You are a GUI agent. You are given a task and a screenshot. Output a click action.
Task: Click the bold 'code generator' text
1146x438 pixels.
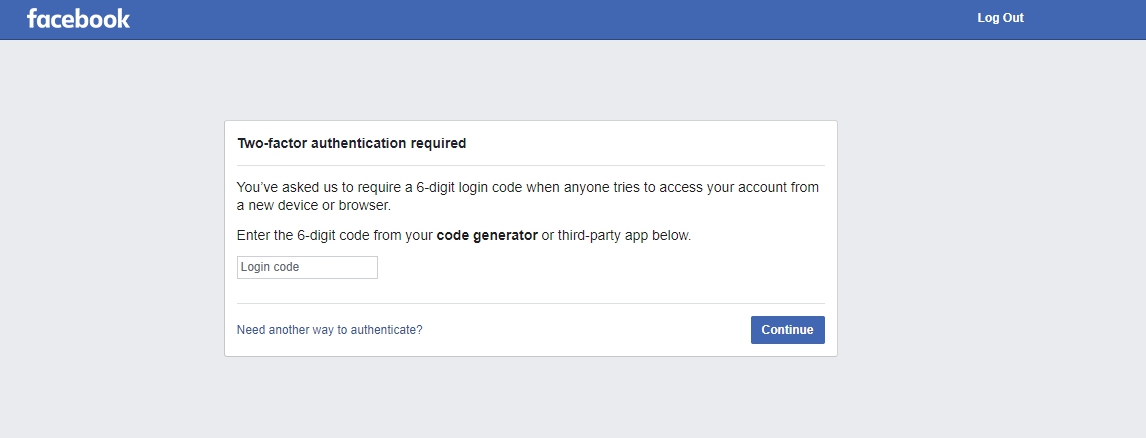pyautogui.click(x=487, y=236)
